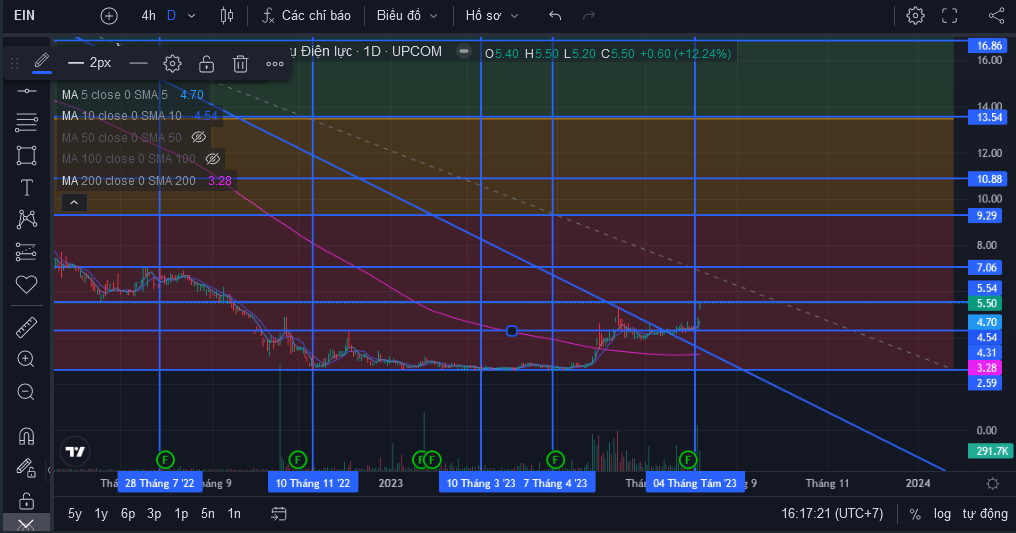The image size is (1016, 533).
Task: Open time axis settings gear icon
Action: [992, 484]
